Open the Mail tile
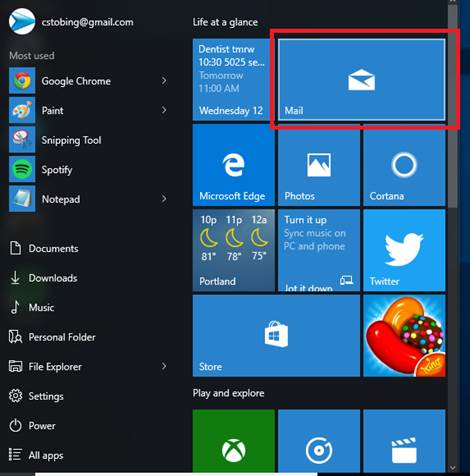Image resolution: width=470 pixels, height=476 pixels. point(362,79)
